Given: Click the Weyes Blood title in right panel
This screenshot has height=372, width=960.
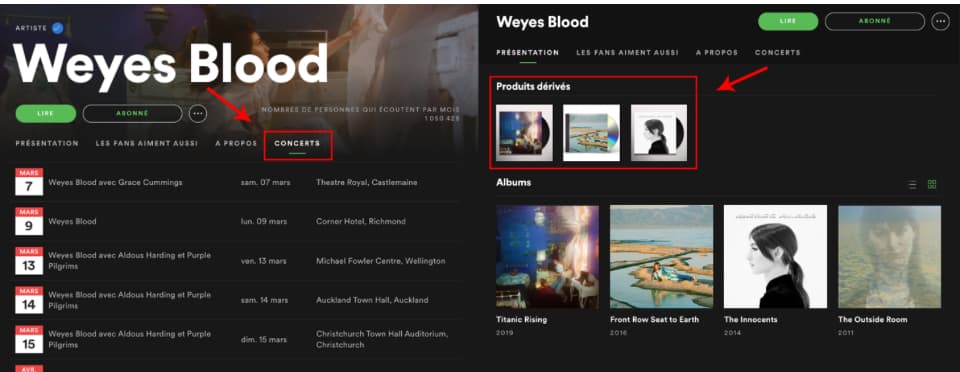Looking at the screenshot, I should (542, 22).
